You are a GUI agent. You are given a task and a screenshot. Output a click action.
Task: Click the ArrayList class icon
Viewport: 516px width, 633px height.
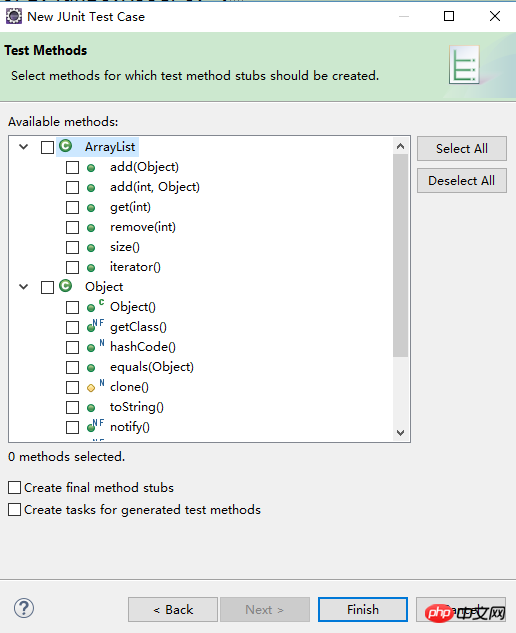click(x=65, y=146)
